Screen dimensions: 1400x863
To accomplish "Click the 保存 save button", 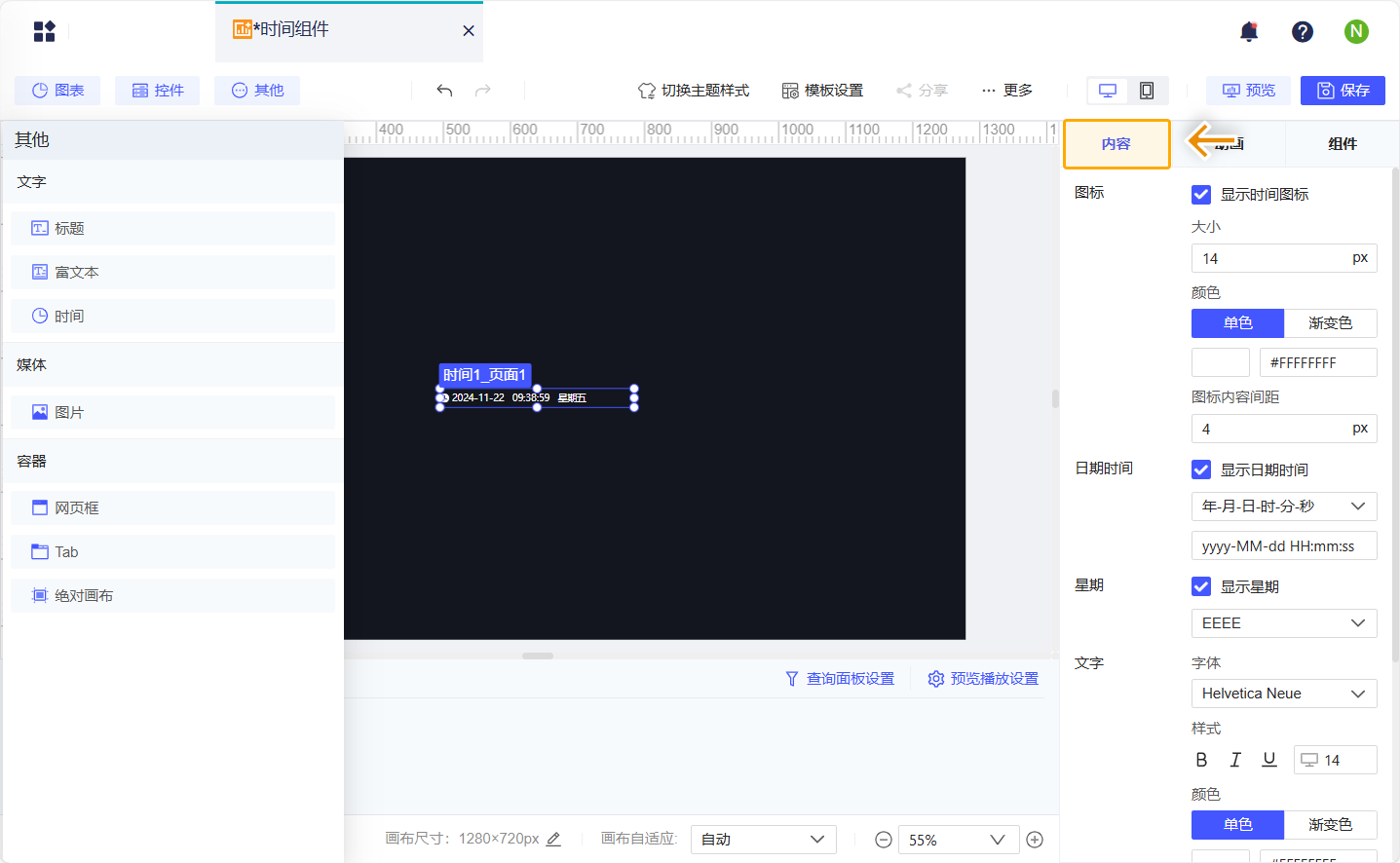I will click(x=1343, y=91).
